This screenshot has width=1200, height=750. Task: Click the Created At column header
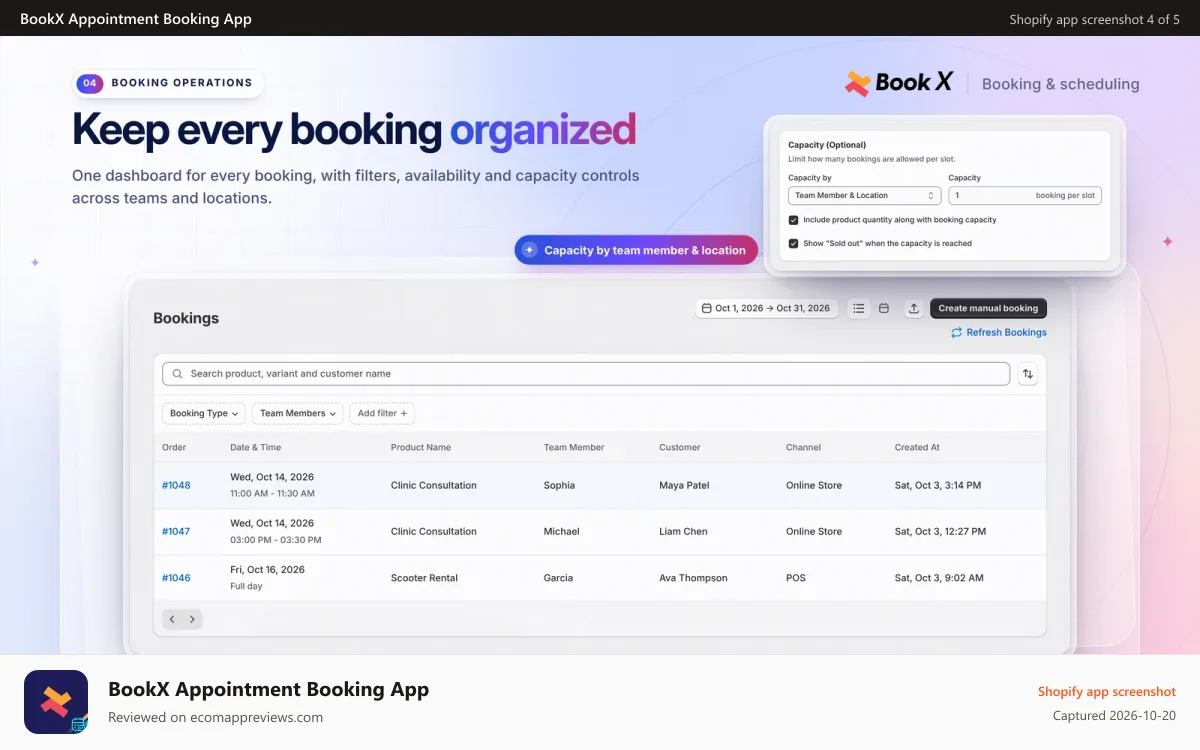pyautogui.click(x=917, y=447)
